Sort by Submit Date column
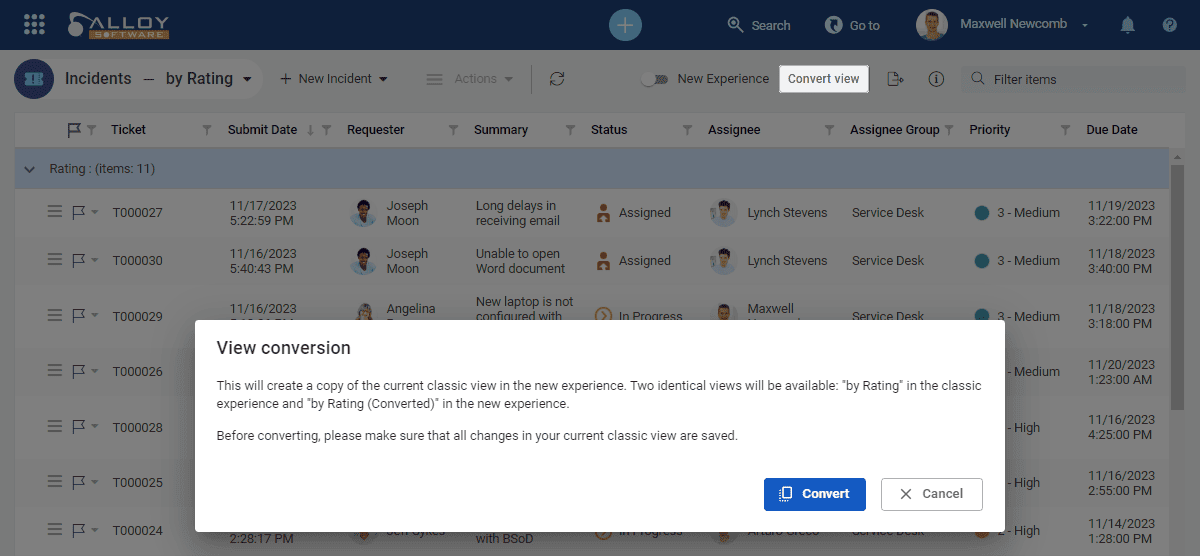1200x556 pixels. [x=262, y=130]
